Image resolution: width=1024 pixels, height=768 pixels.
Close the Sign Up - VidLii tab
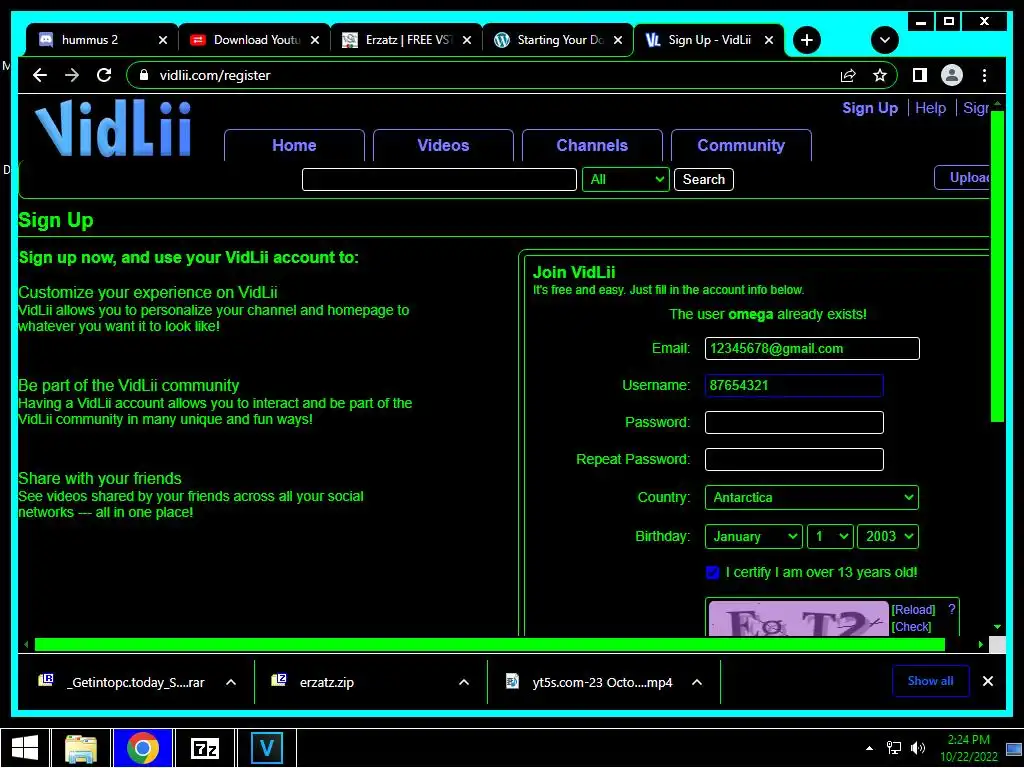(x=769, y=40)
